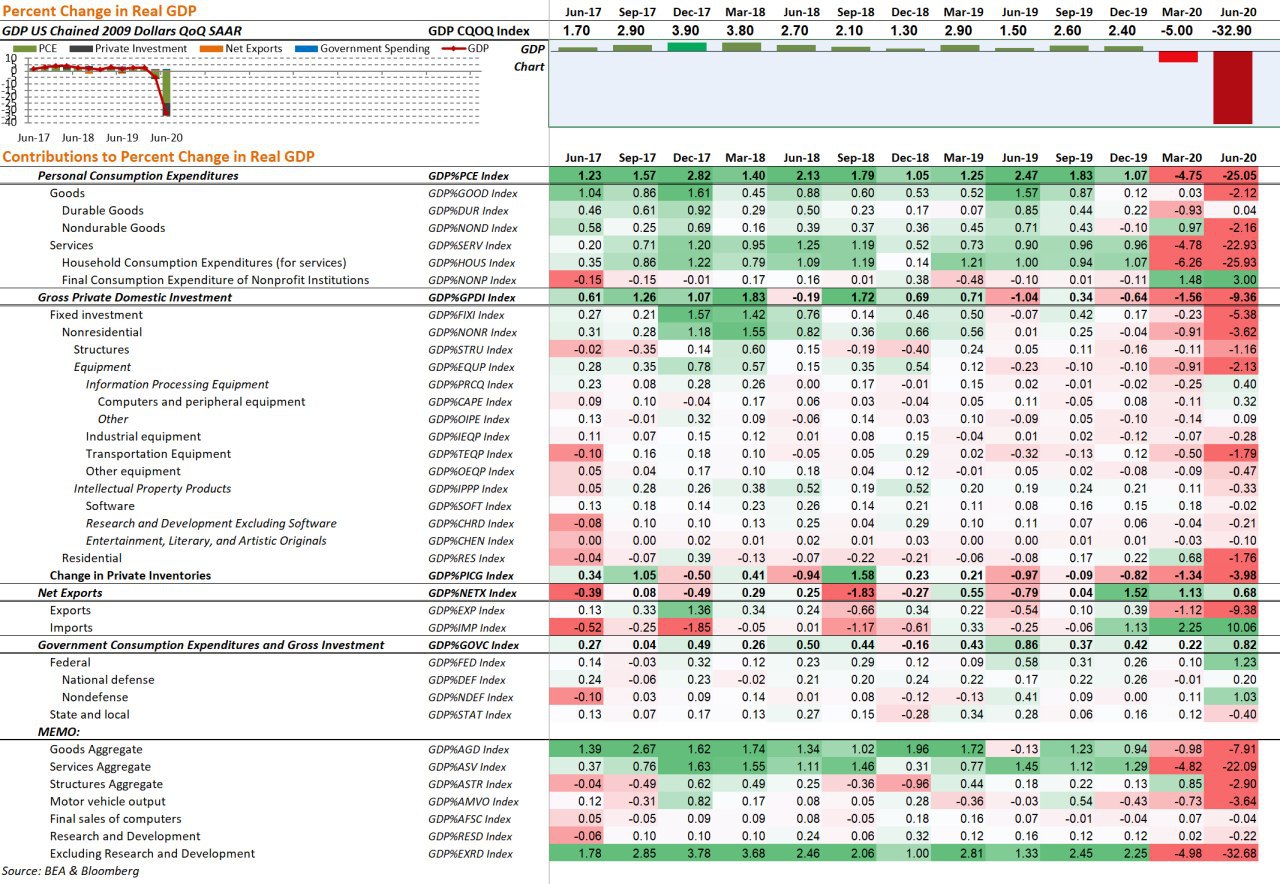The height and width of the screenshot is (884, 1280).
Task: Select the 'Fixed investment' row label
Action: pyautogui.click(x=96, y=315)
